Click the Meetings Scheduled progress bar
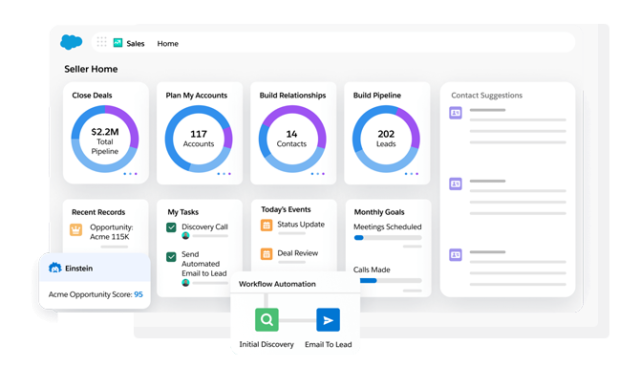 coord(388,238)
